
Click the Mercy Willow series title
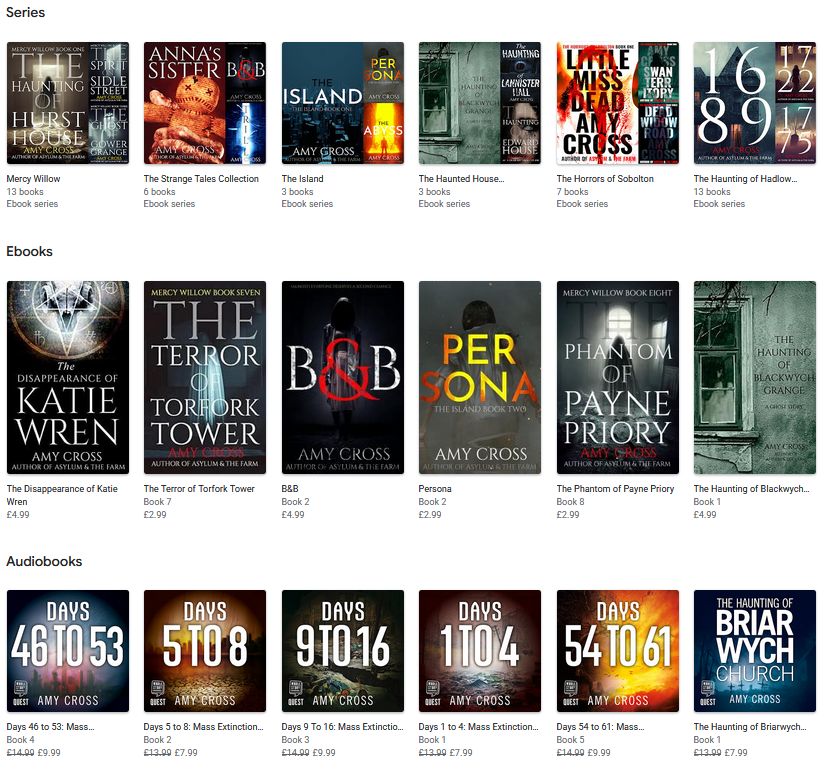(x=34, y=179)
